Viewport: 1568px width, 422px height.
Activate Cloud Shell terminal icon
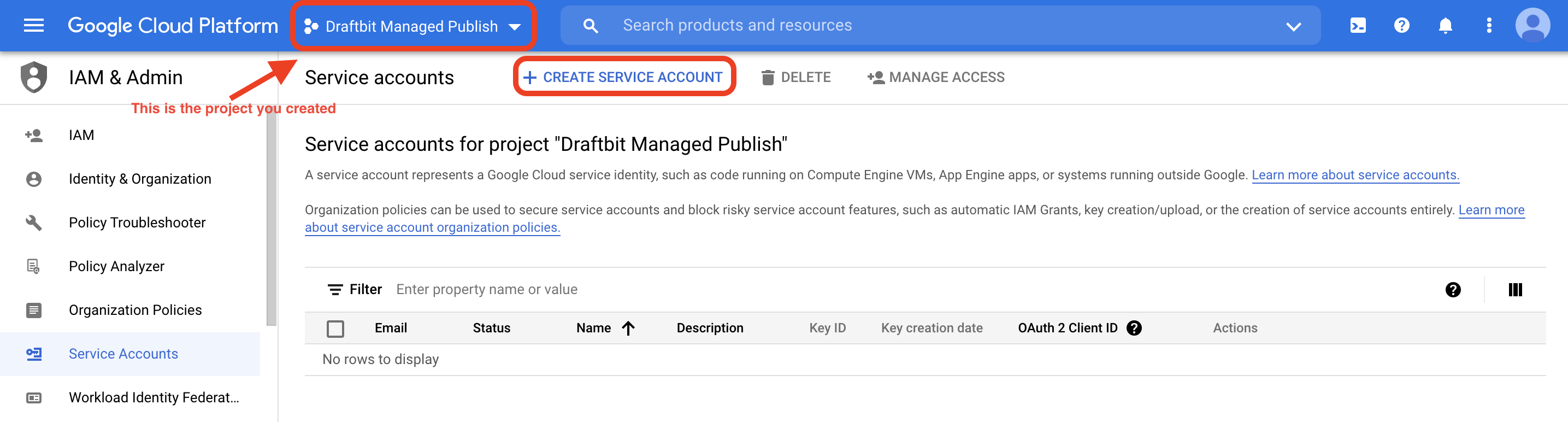pyautogui.click(x=1358, y=26)
